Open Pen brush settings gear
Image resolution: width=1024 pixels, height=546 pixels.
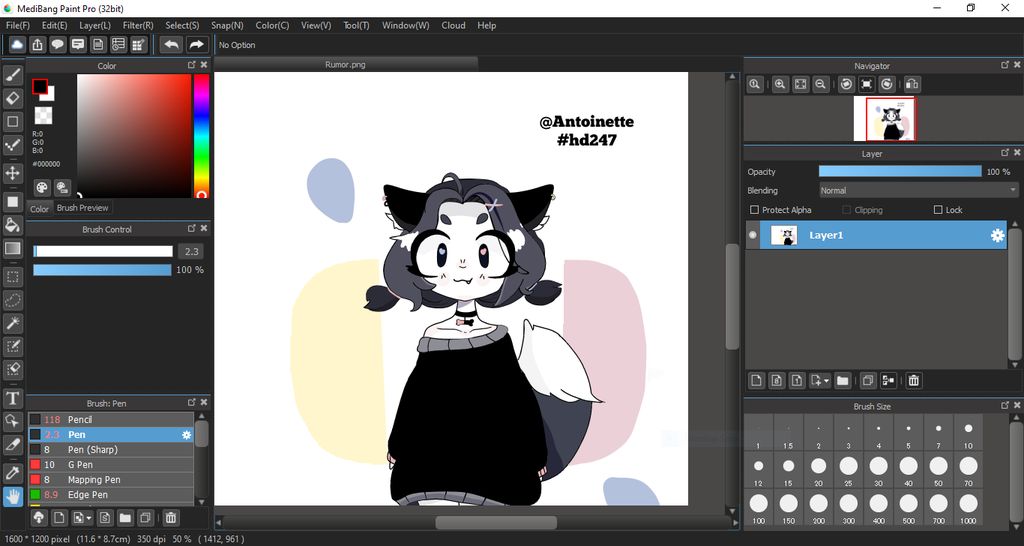[187, 435]
